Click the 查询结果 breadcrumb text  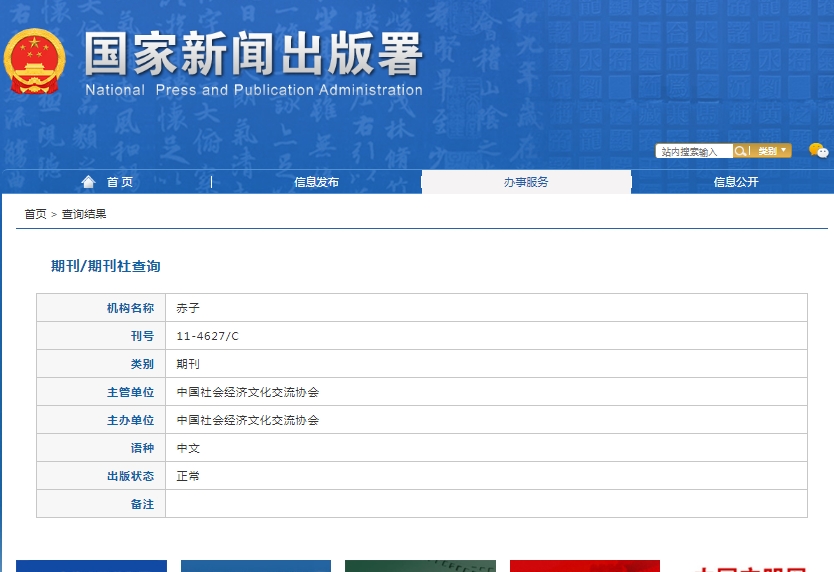pyautogui.click(x=84, y=214)
